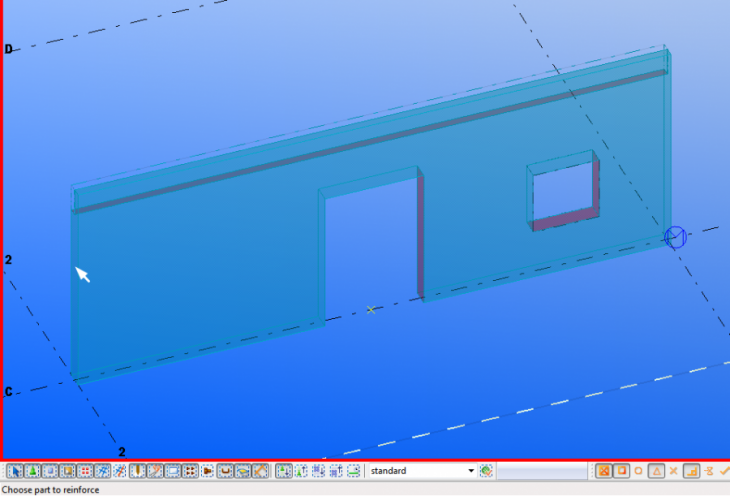Toggle the Select grid lines switch

pyautogui.click(x=120, y=471)
